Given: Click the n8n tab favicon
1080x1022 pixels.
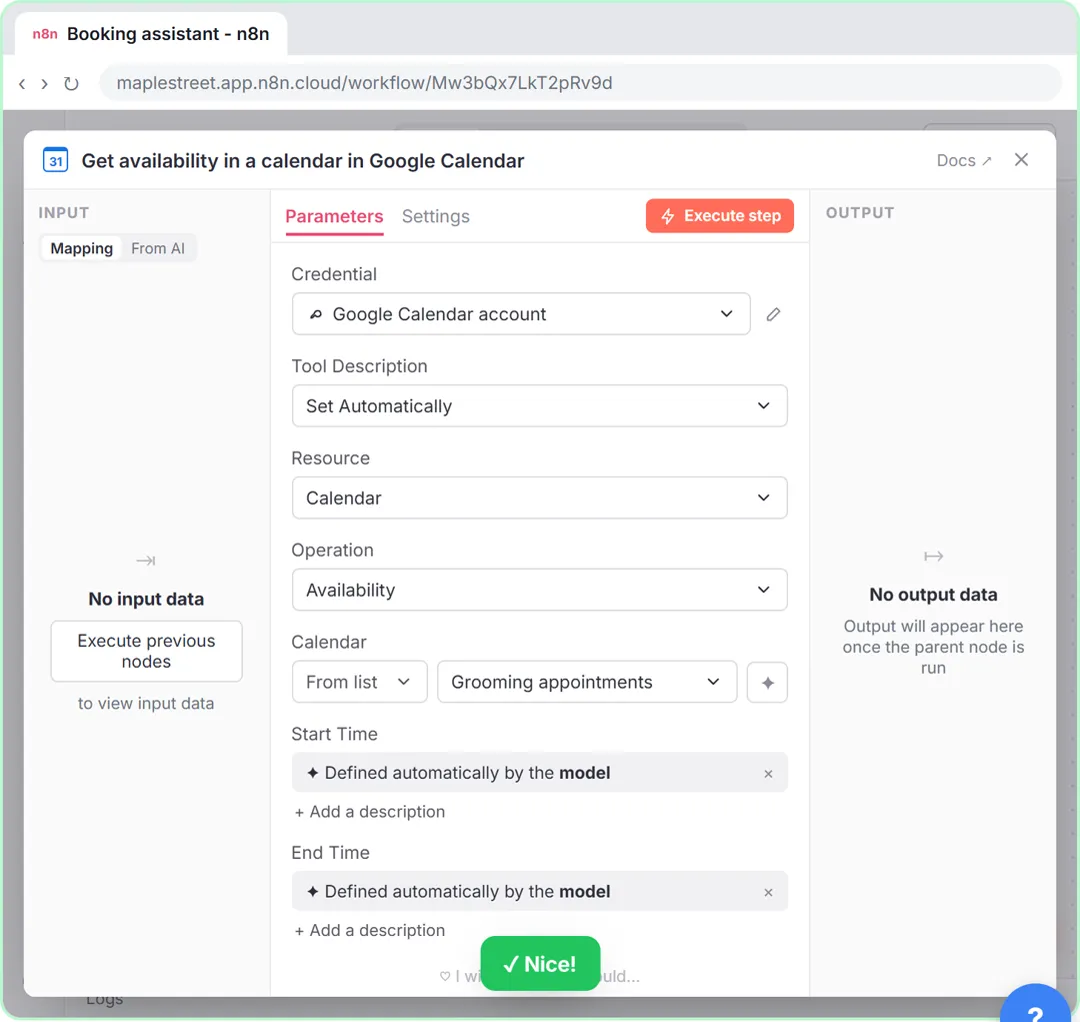Looking at the screenshot, I should [45, 34].
